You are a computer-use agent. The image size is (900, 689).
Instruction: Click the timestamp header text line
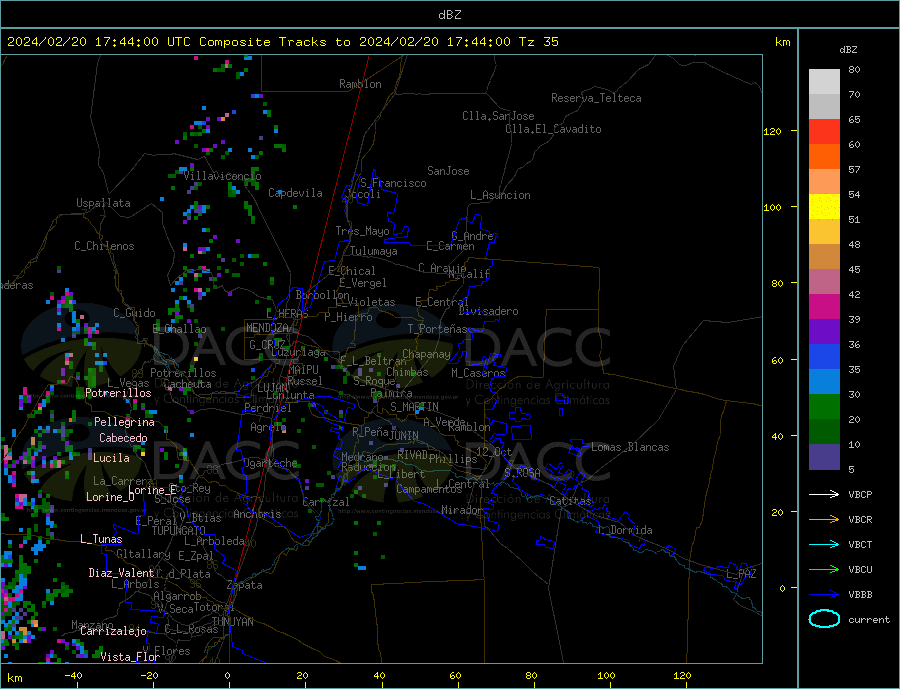coord(282,42)
